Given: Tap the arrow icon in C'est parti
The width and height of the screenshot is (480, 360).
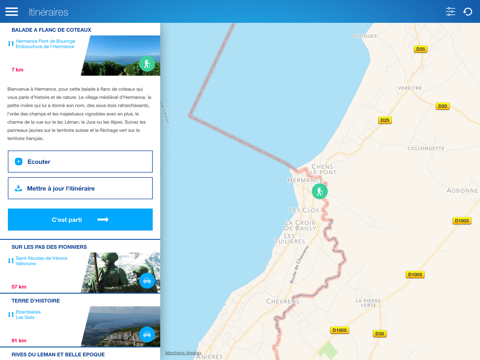Looking at the screenshot, I should click(x=103, y=219).
